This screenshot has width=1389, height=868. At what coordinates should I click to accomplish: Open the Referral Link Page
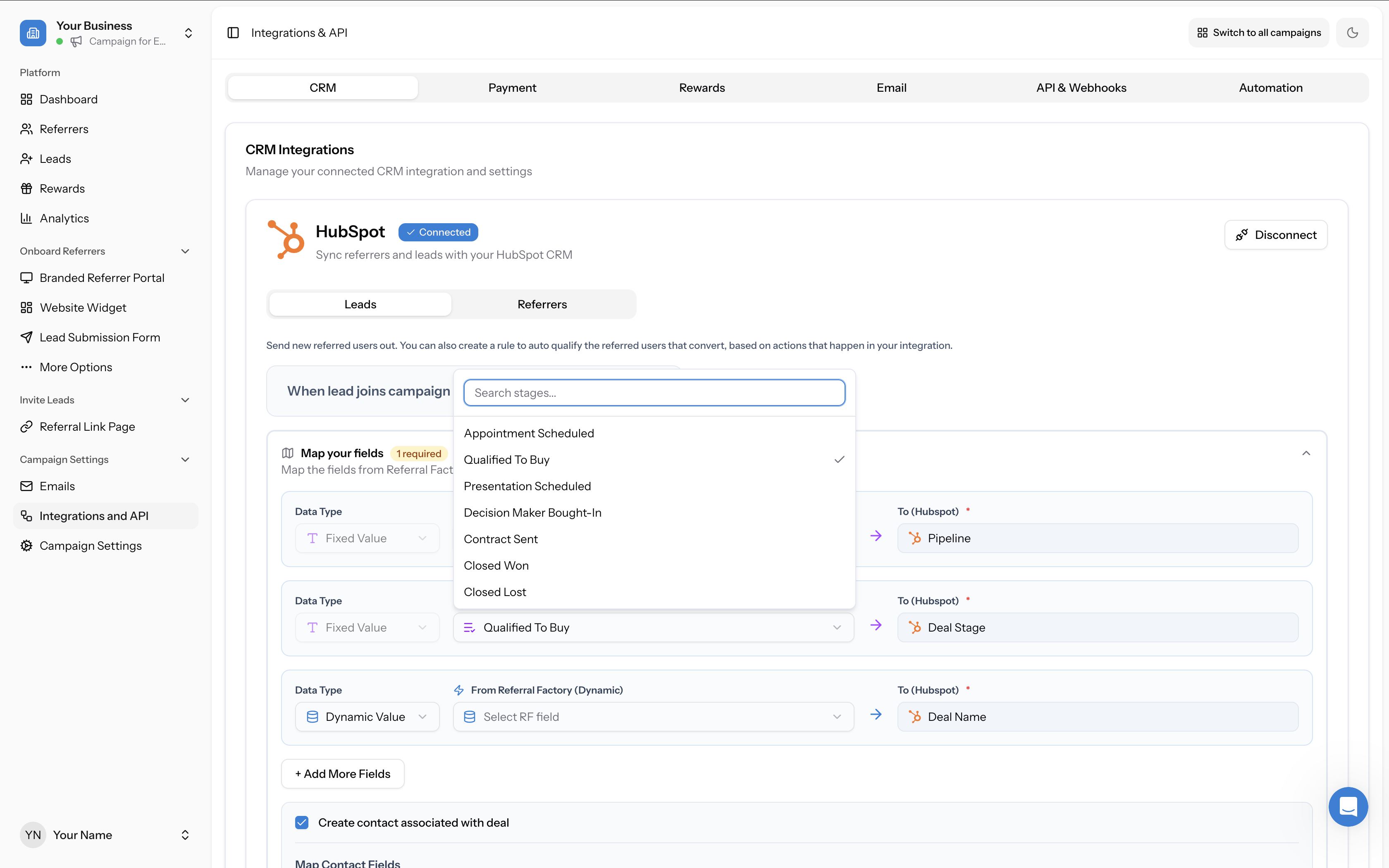[87, 426]
